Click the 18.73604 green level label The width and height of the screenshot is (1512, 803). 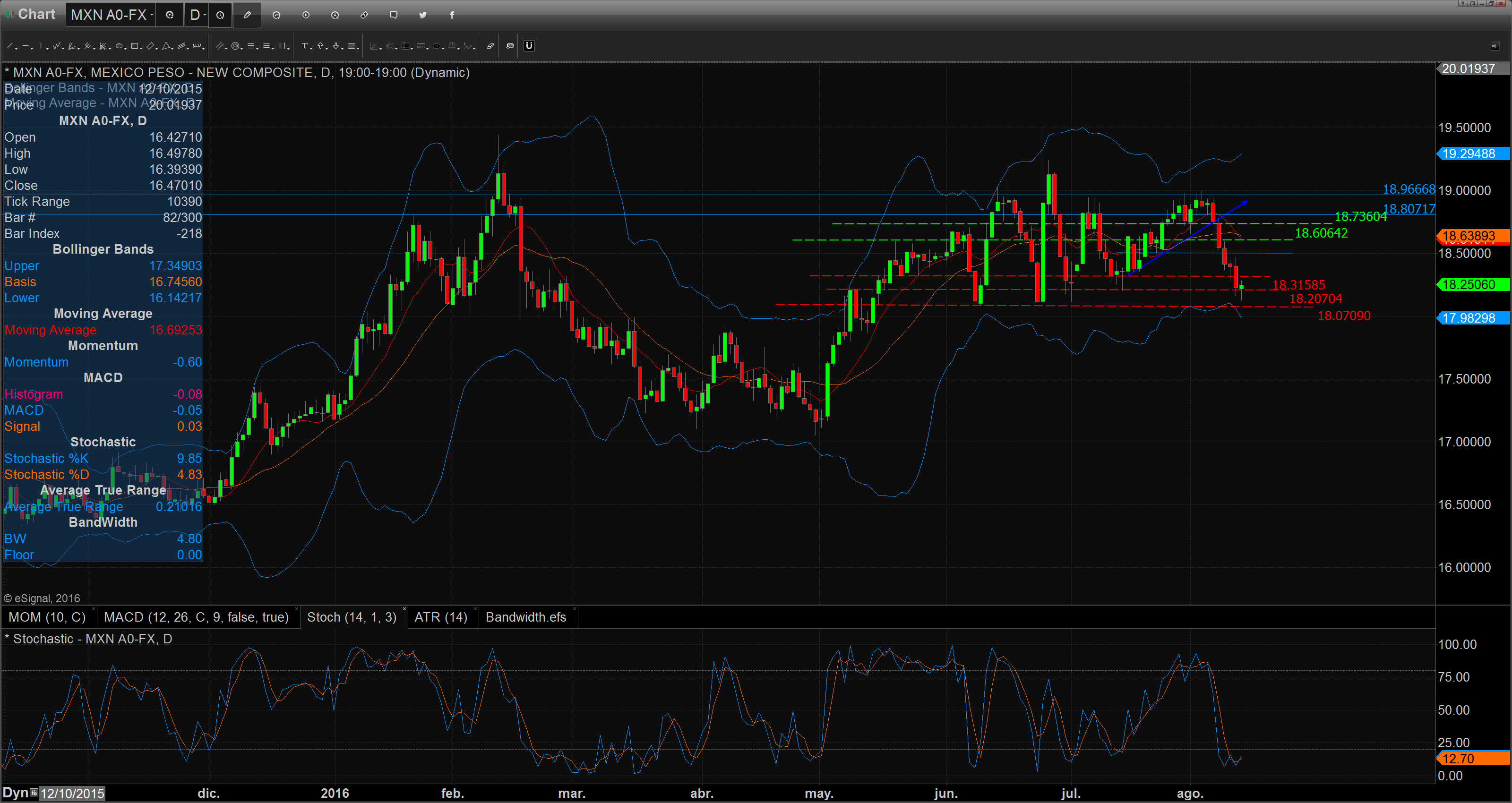coord(1361,217)
